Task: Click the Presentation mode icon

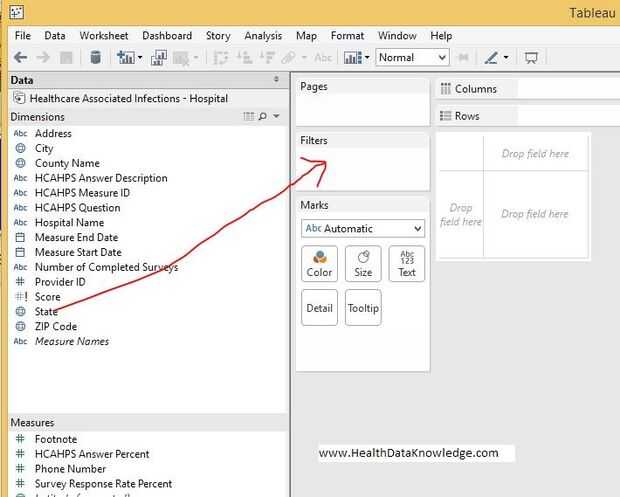Action: point(531,58)
